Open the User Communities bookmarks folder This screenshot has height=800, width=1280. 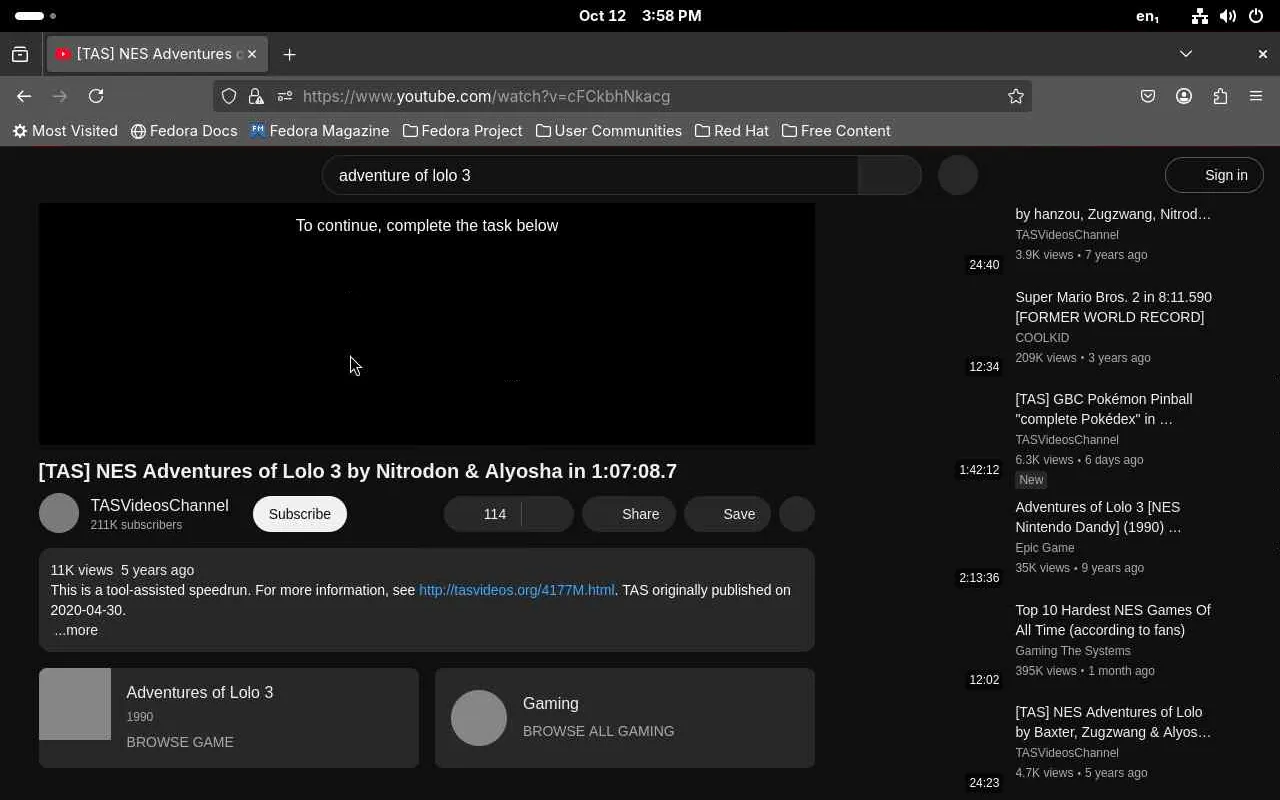pyautogui.click(x=609, y=131)
